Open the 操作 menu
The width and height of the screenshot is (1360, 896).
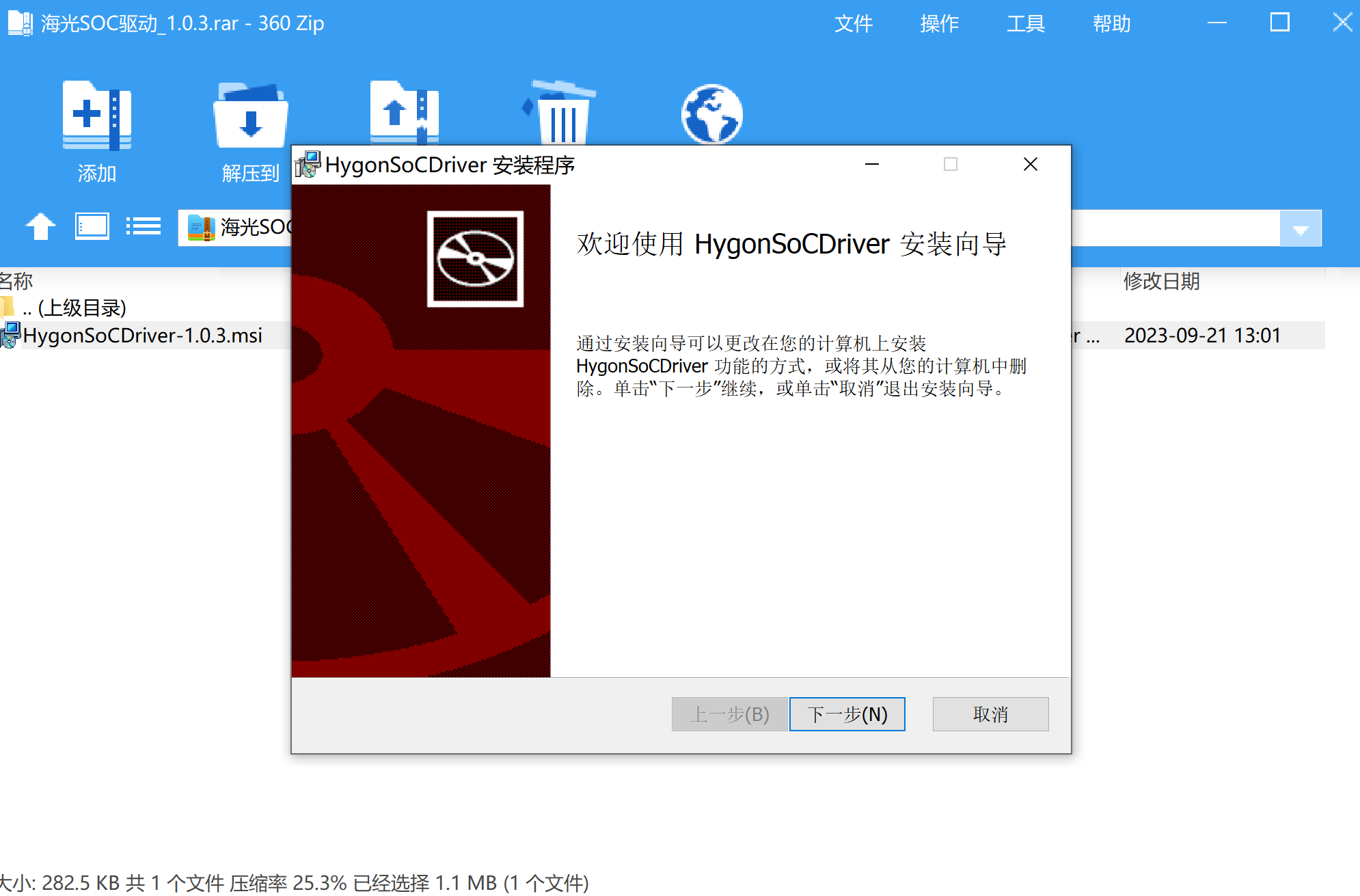click(x=940, y=24)
